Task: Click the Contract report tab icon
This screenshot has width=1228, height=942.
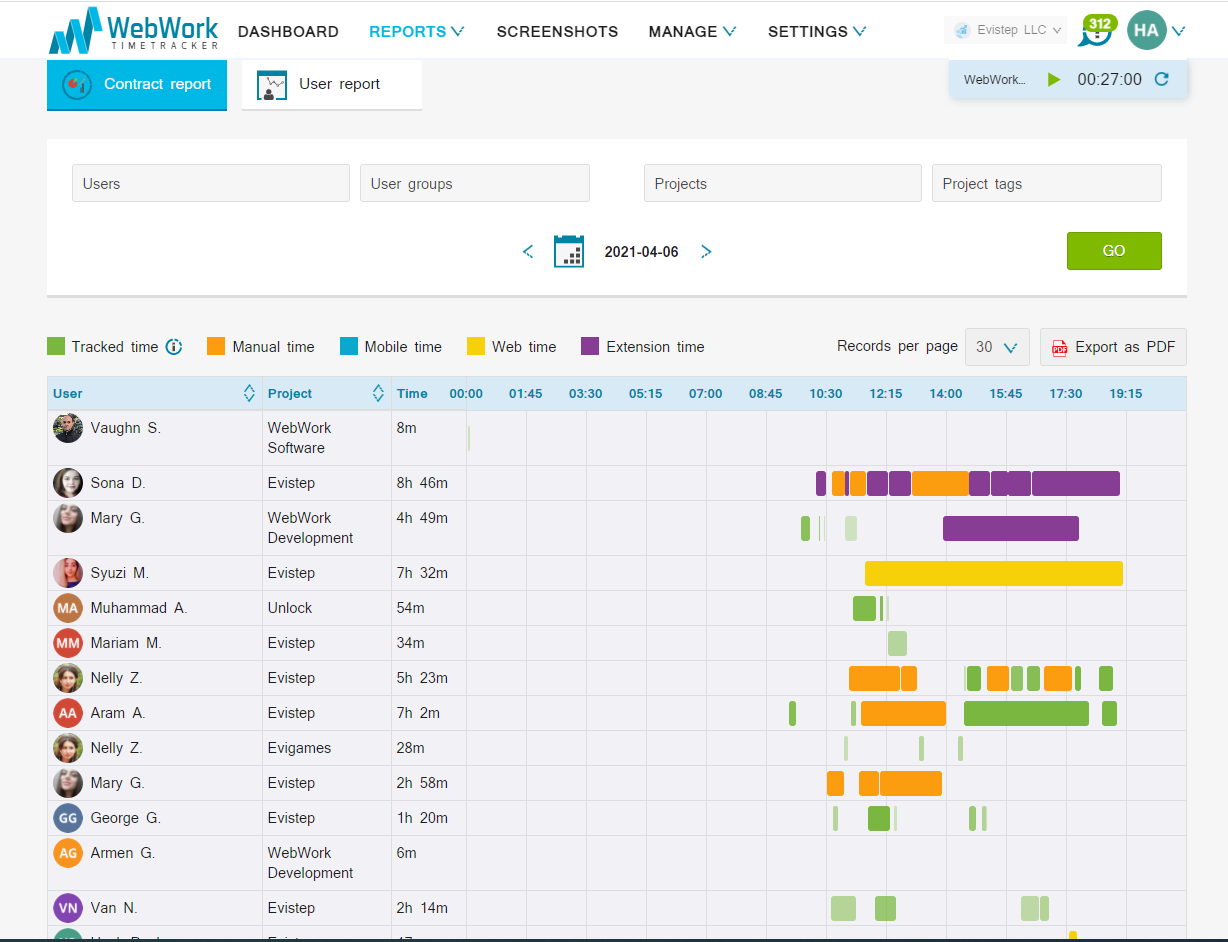Action: (x=77, y=84)
